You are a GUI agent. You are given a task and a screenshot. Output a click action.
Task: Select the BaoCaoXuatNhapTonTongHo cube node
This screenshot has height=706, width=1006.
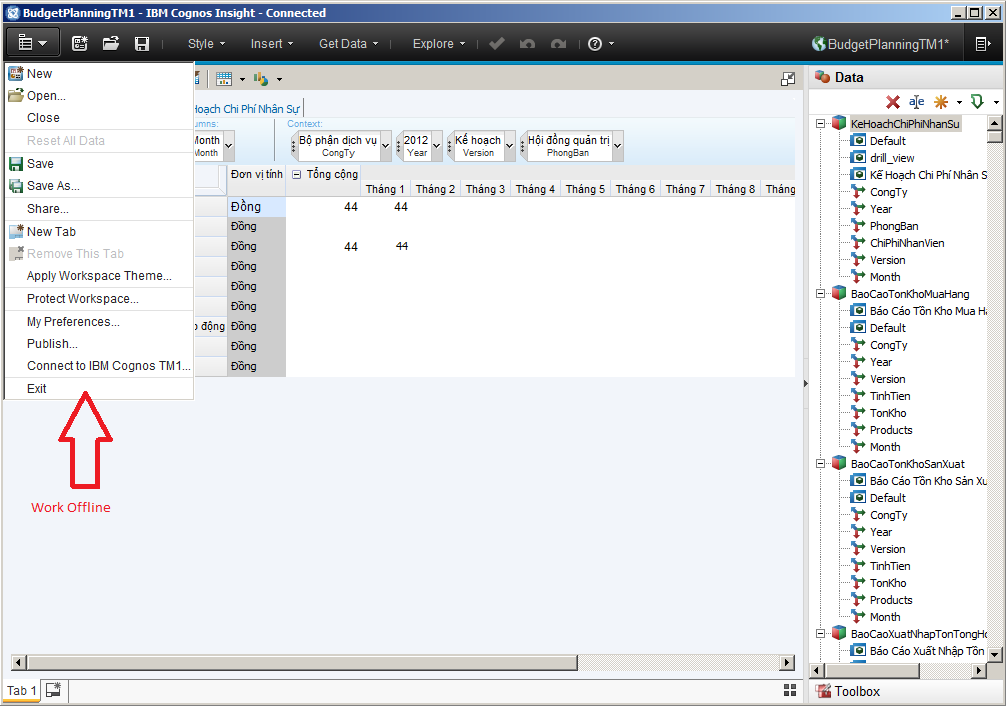click(919, 633)
